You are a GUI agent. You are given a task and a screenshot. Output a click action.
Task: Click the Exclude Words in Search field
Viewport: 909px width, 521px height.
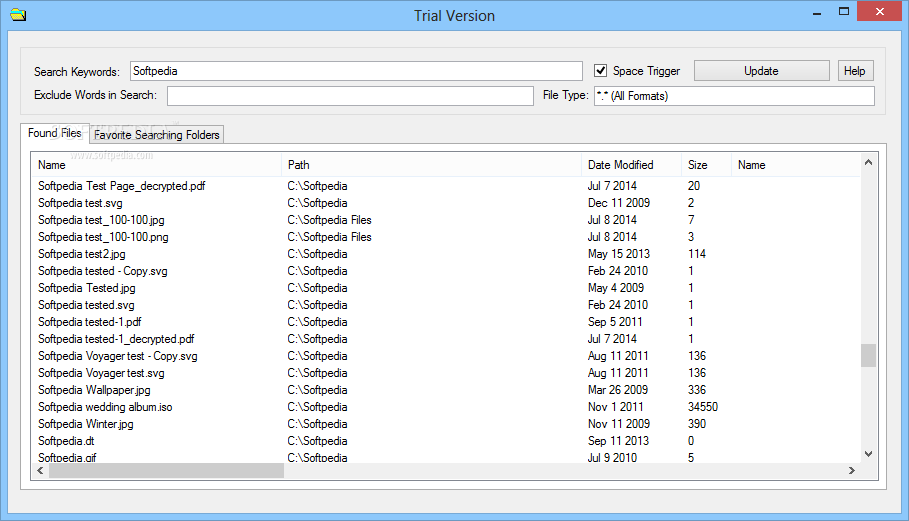coord(350,96)
